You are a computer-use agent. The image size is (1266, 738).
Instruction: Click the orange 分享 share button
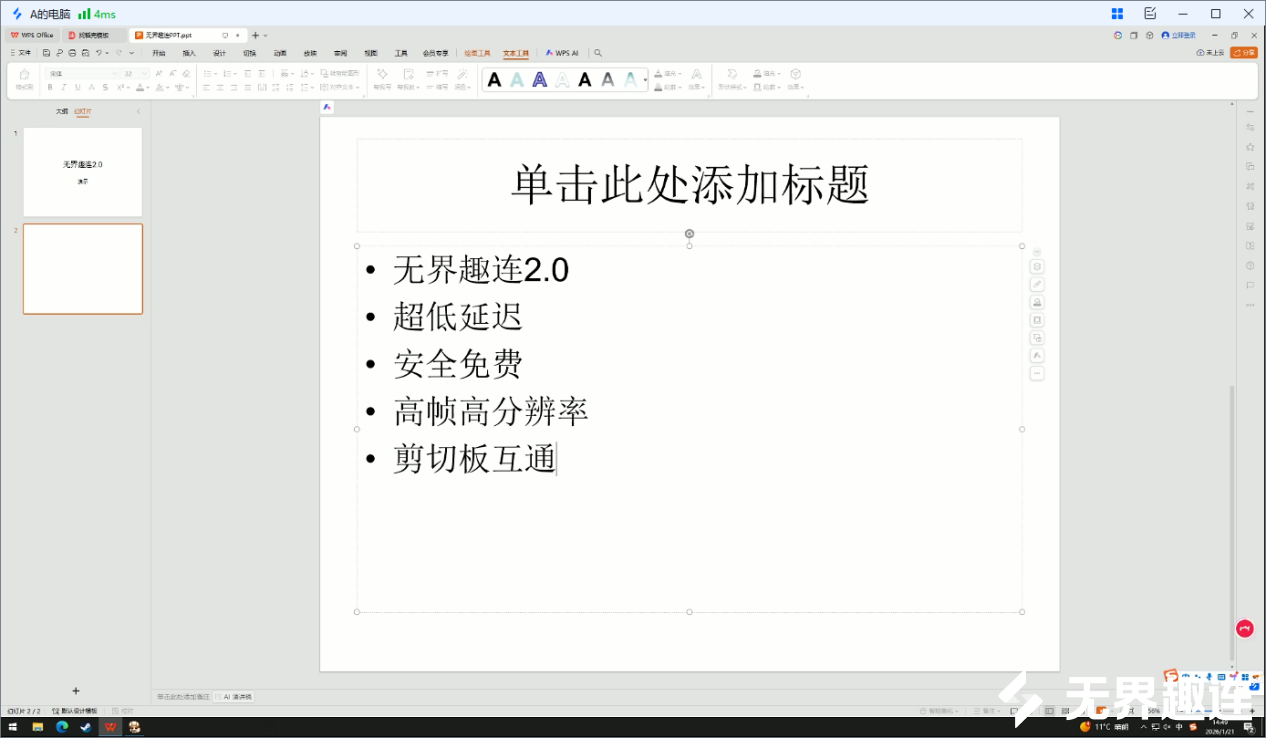click(1243, 52)
